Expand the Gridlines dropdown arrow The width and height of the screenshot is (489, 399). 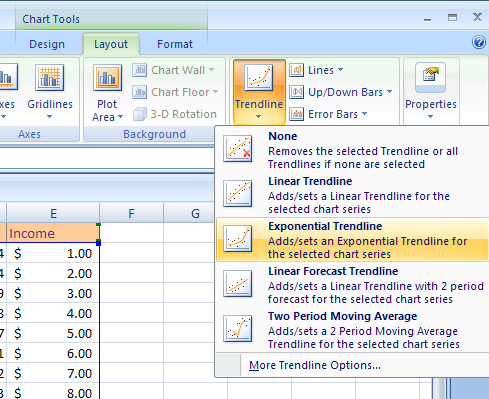[x=49, y=117]
